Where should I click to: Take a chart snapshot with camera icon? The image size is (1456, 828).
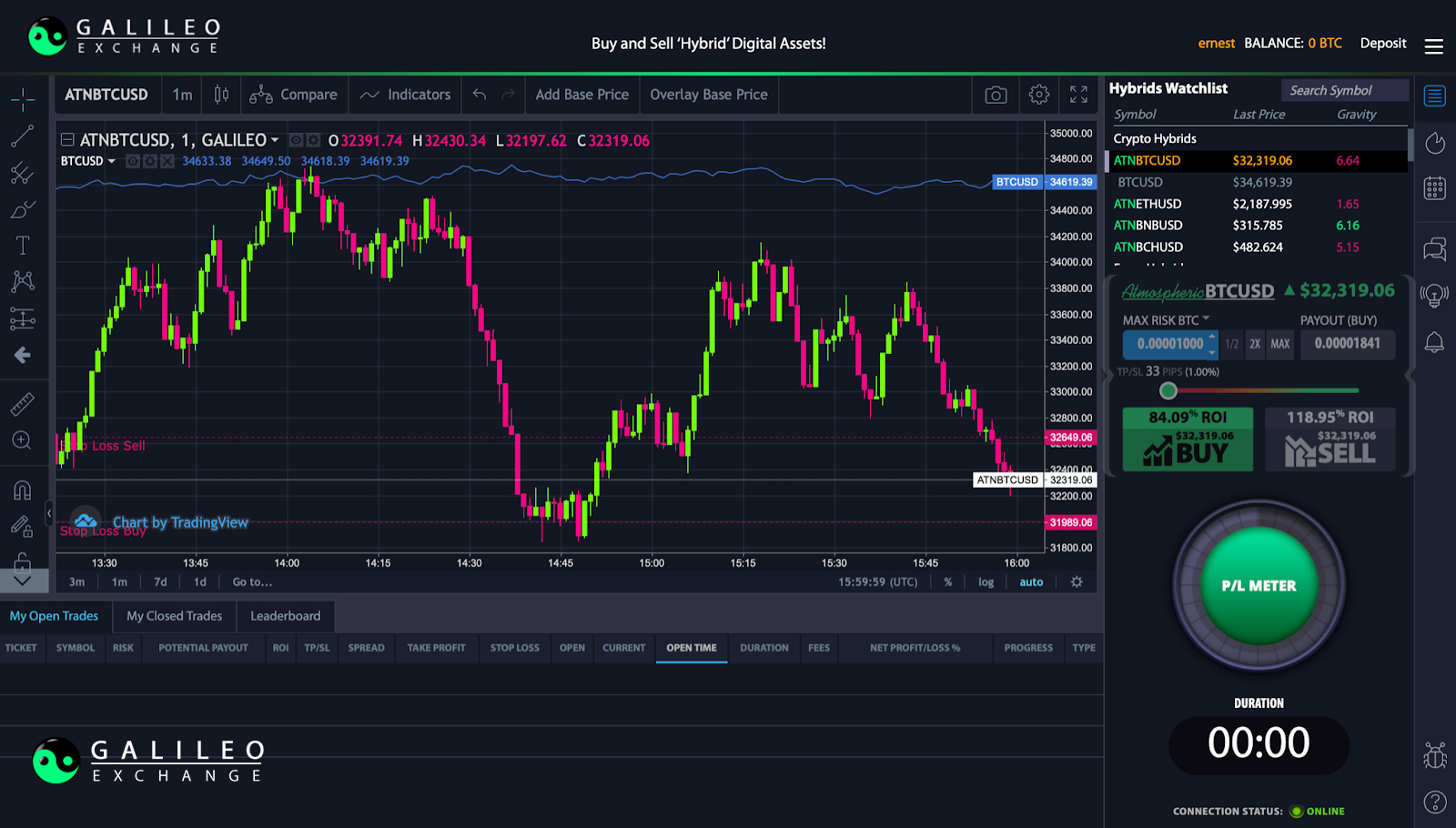pos(996,95)
